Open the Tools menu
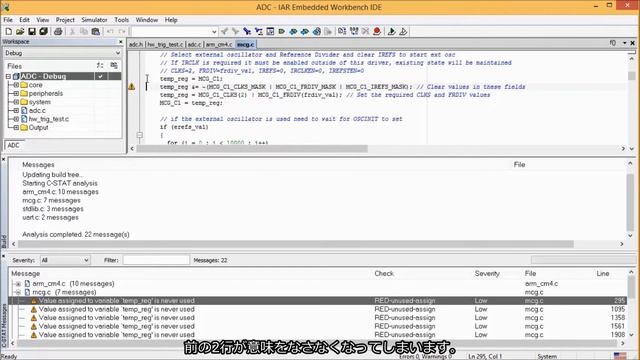Image resolution: width=640 pixels, height=360 pixels. (x=121, y=20)
